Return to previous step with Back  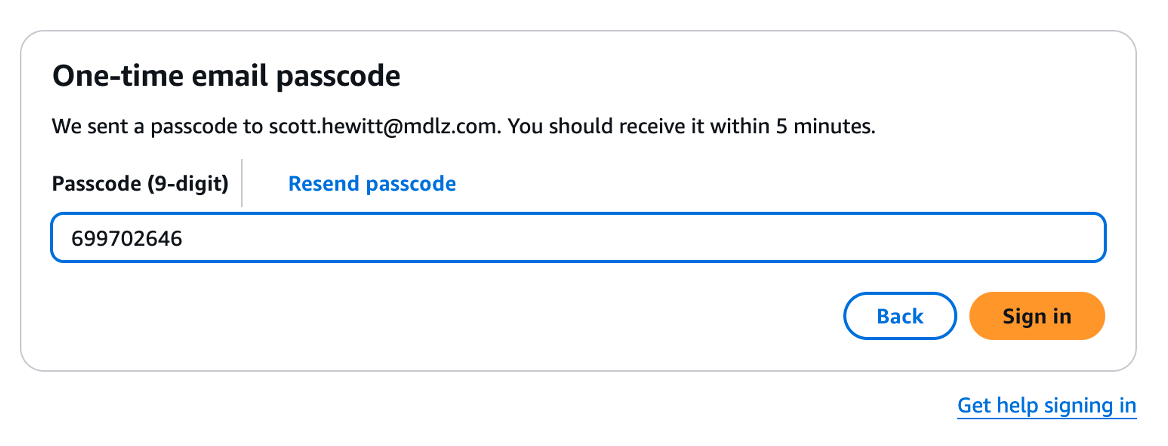899,317
